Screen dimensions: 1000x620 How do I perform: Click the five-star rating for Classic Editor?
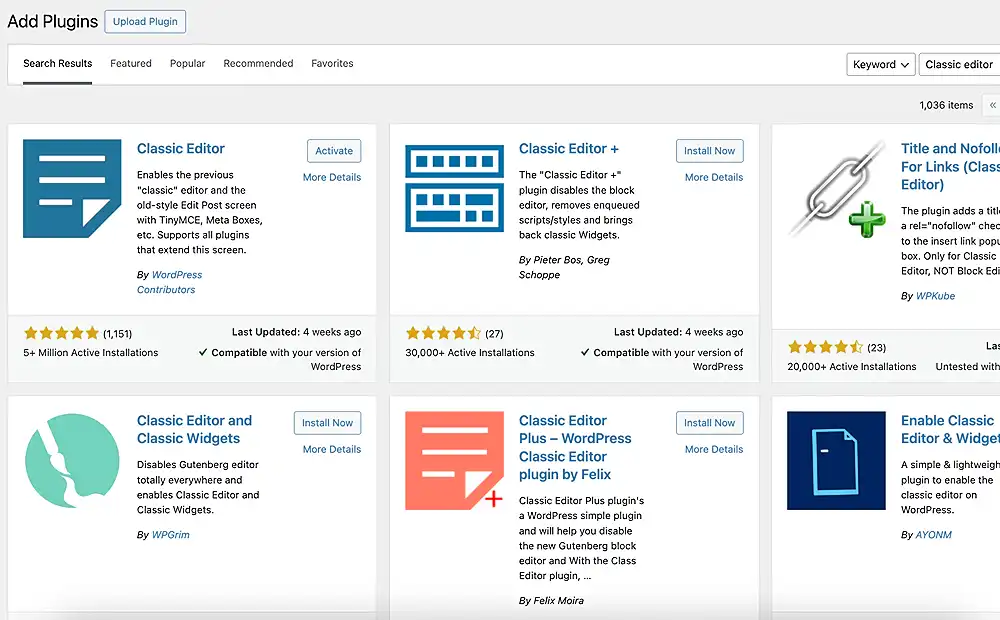61,333
